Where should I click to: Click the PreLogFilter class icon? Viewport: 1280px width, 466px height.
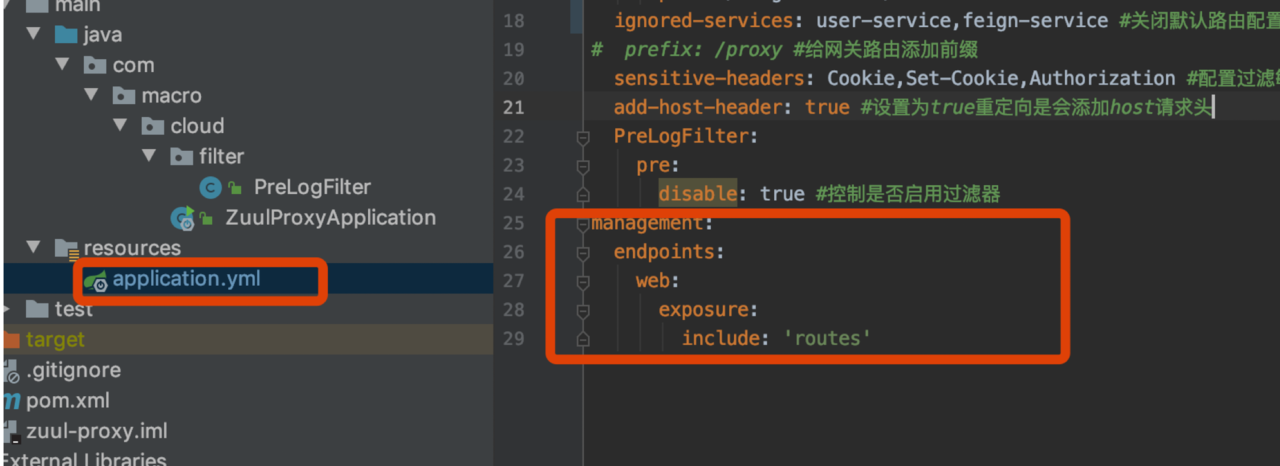coord(210,187)
